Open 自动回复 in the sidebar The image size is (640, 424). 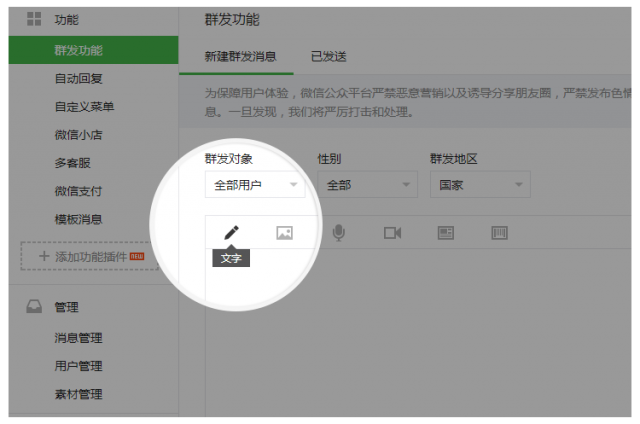pos(78,78)
